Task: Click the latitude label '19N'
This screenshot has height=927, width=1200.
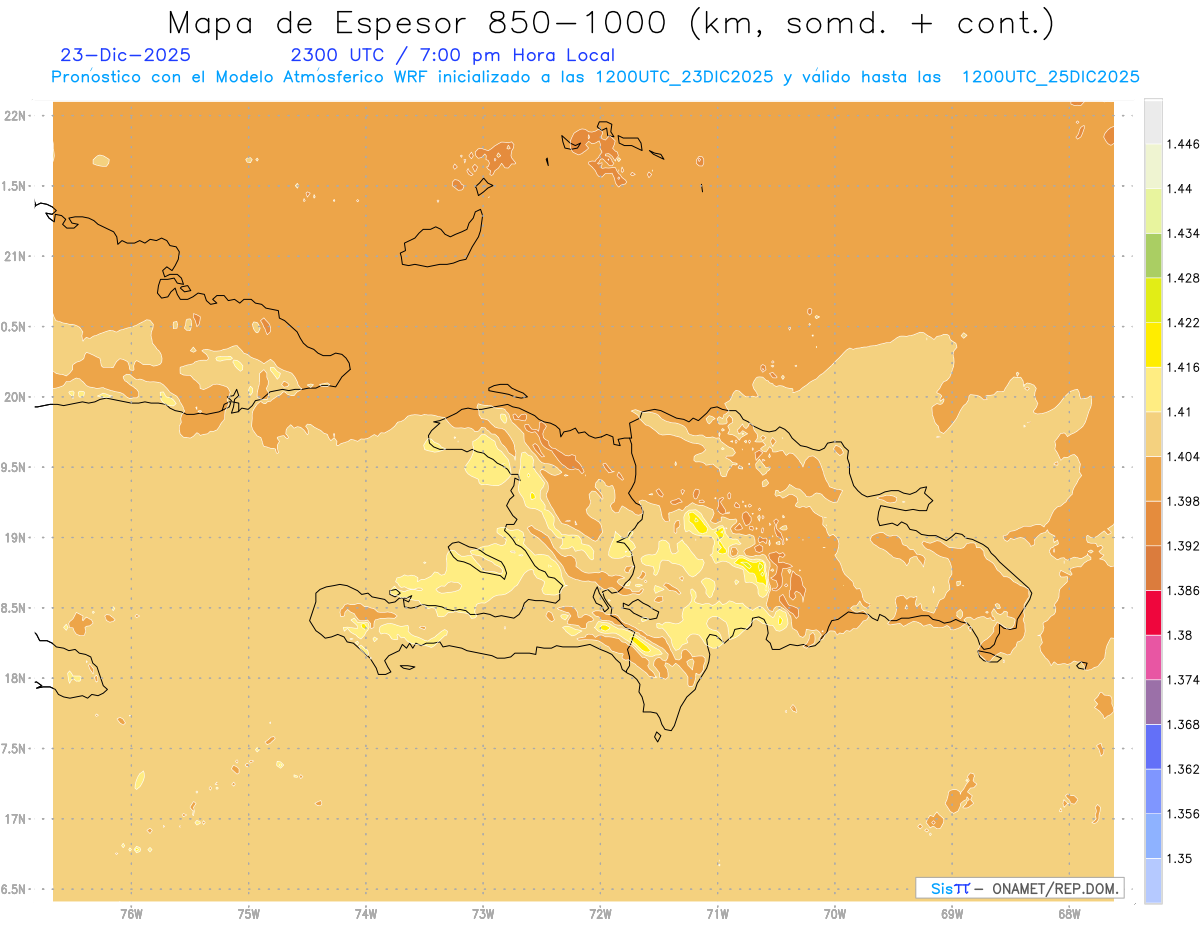Action: 15,537
